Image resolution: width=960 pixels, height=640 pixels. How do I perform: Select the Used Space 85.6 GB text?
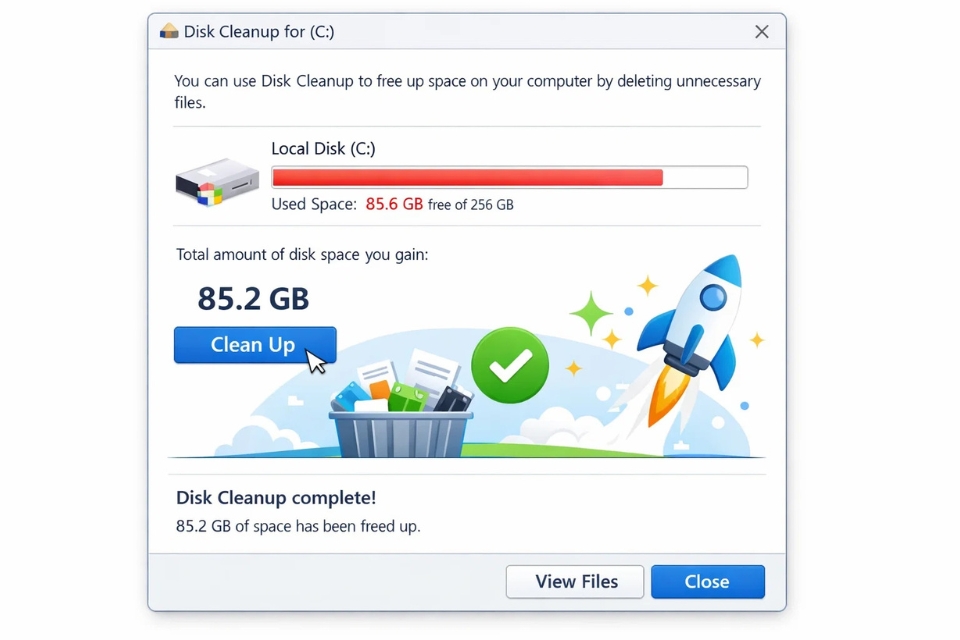click(x=392, y=204)
